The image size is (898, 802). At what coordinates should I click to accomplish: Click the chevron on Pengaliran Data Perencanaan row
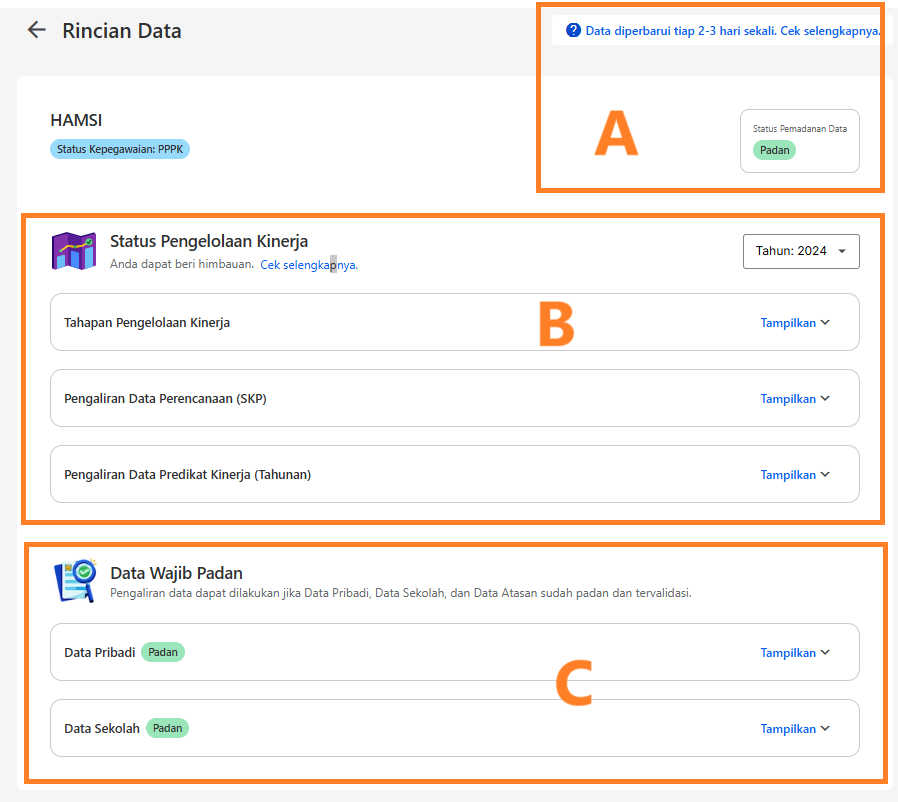click(825, 399)
